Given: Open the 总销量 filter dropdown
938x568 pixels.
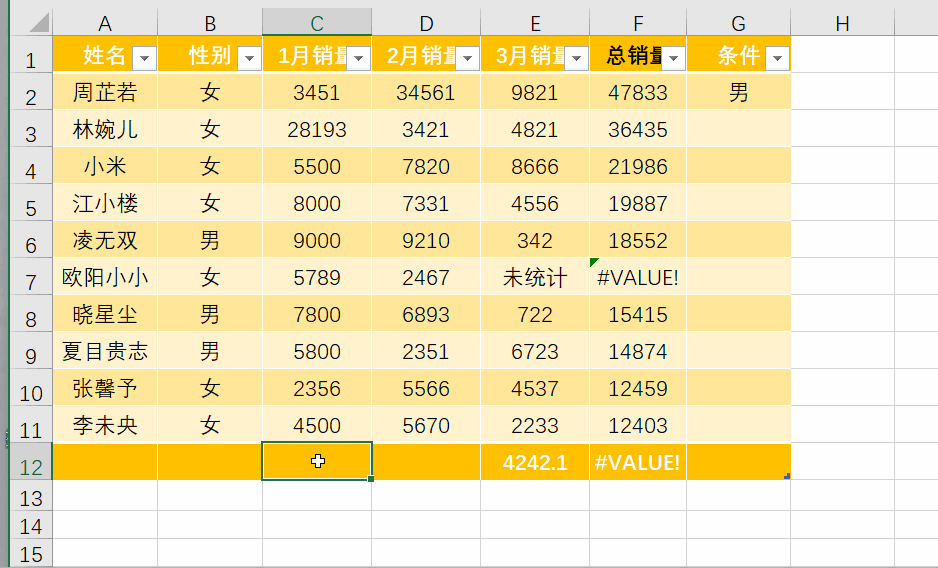Looking at the screenshot, I should point(674,58).
